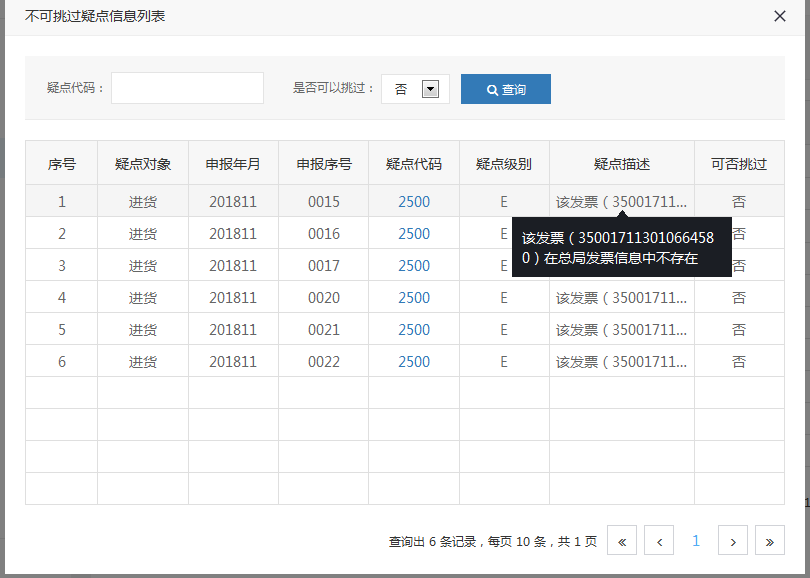The height and width of the screenshot is (578, 810).
Task: Go to the next page
Action: point(733,541)
